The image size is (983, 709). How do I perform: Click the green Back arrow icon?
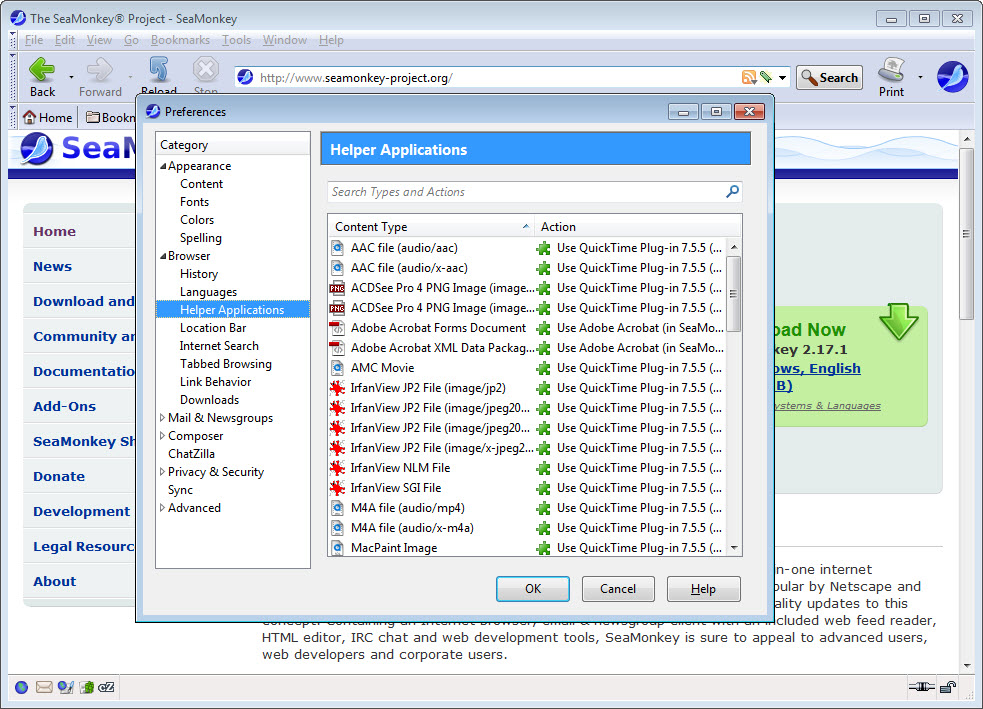pos(42,69)
